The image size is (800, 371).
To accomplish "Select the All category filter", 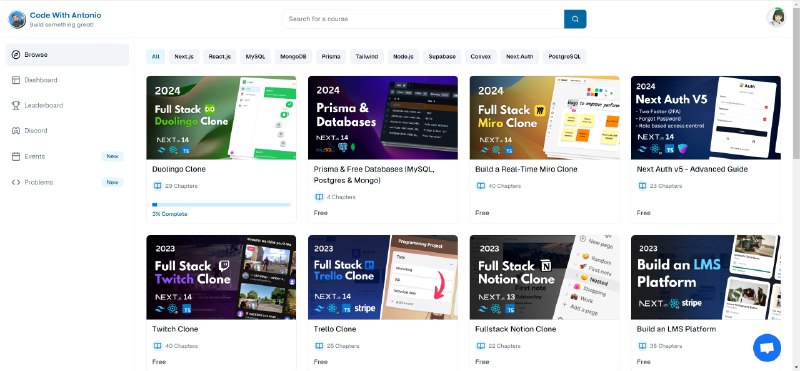I will tap(156, 57).
